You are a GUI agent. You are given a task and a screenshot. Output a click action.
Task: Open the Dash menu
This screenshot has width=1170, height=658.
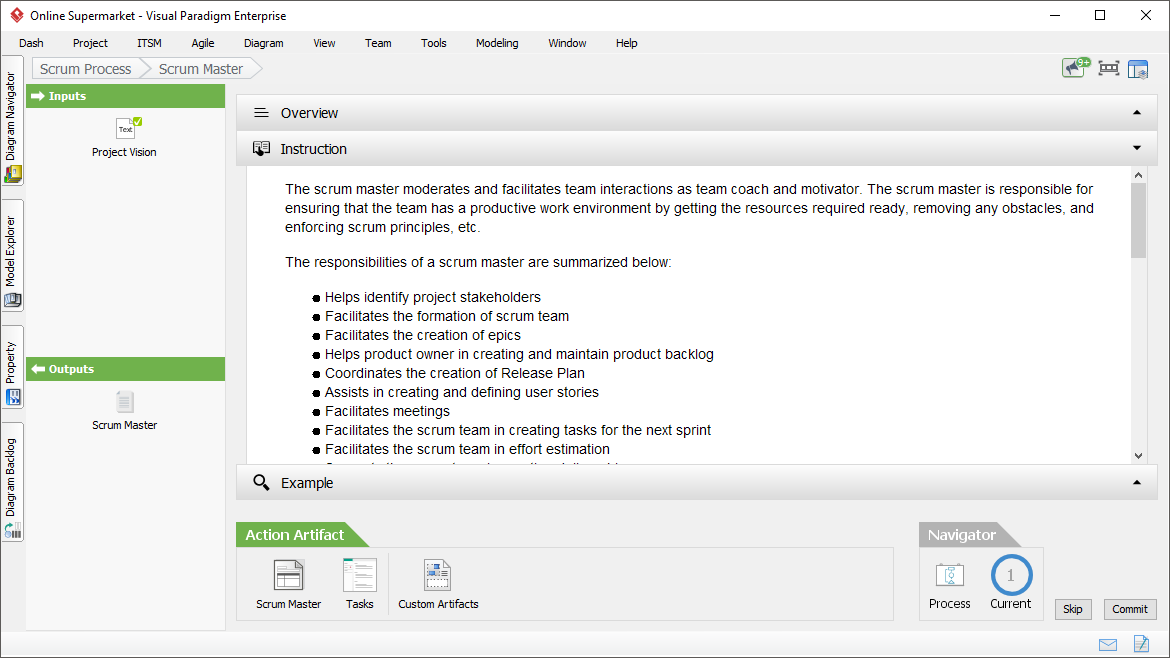point(31,43)
